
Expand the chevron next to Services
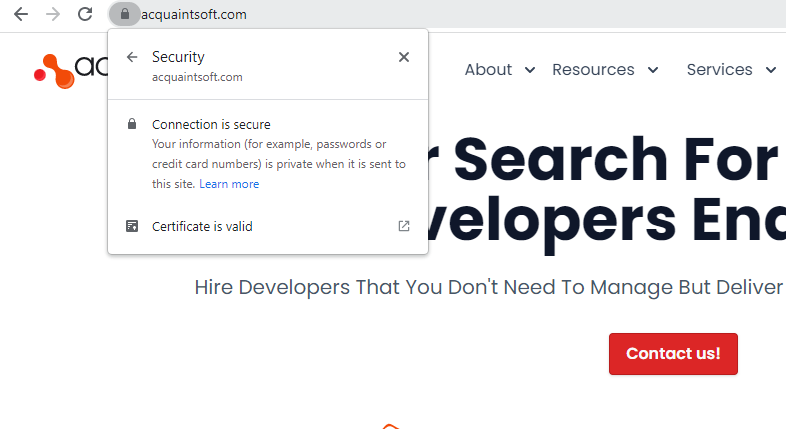click(x=771, y=70)
